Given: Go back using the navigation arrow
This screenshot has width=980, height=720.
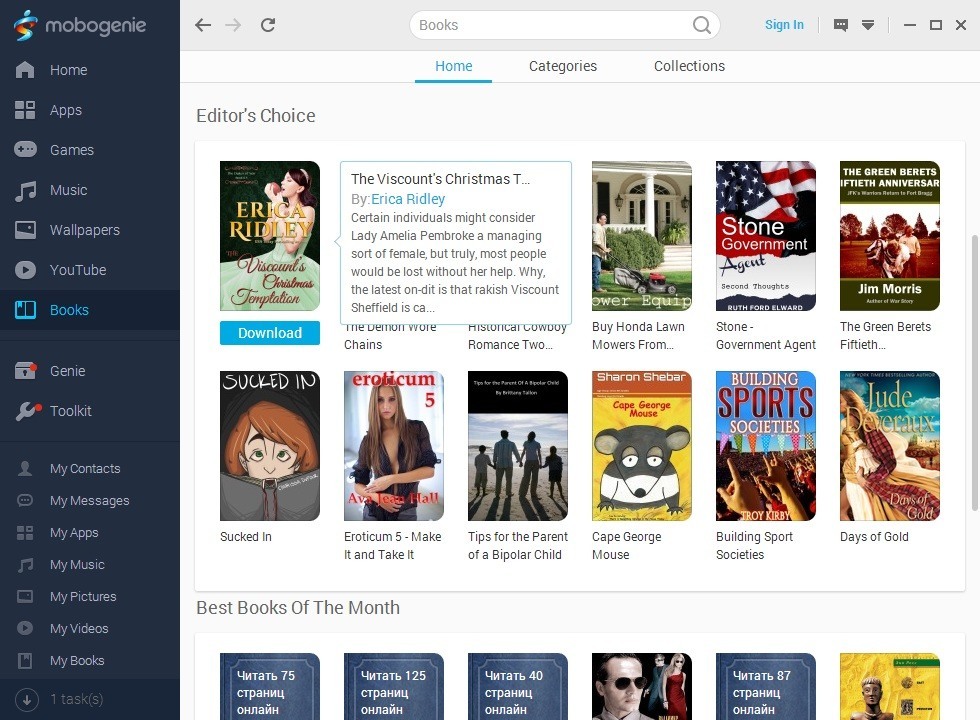Looking at the screenshot, I should 203,25.
